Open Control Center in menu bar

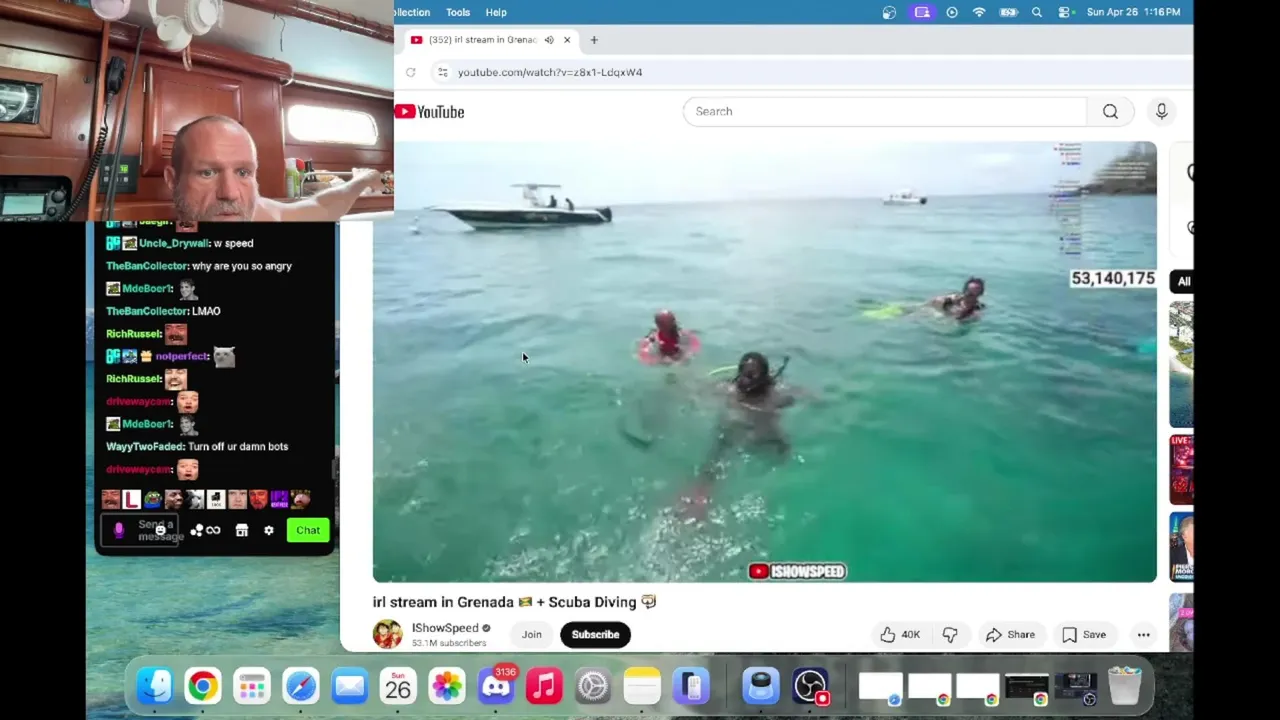1065,12
